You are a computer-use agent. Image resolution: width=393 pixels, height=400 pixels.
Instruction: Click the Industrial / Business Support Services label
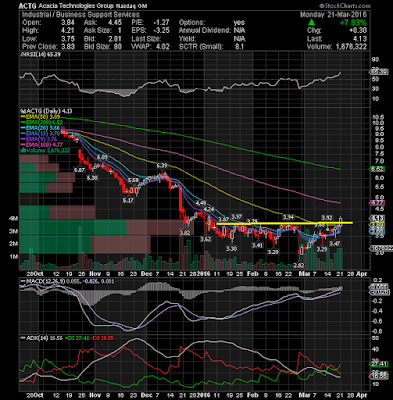pos(81,15)
